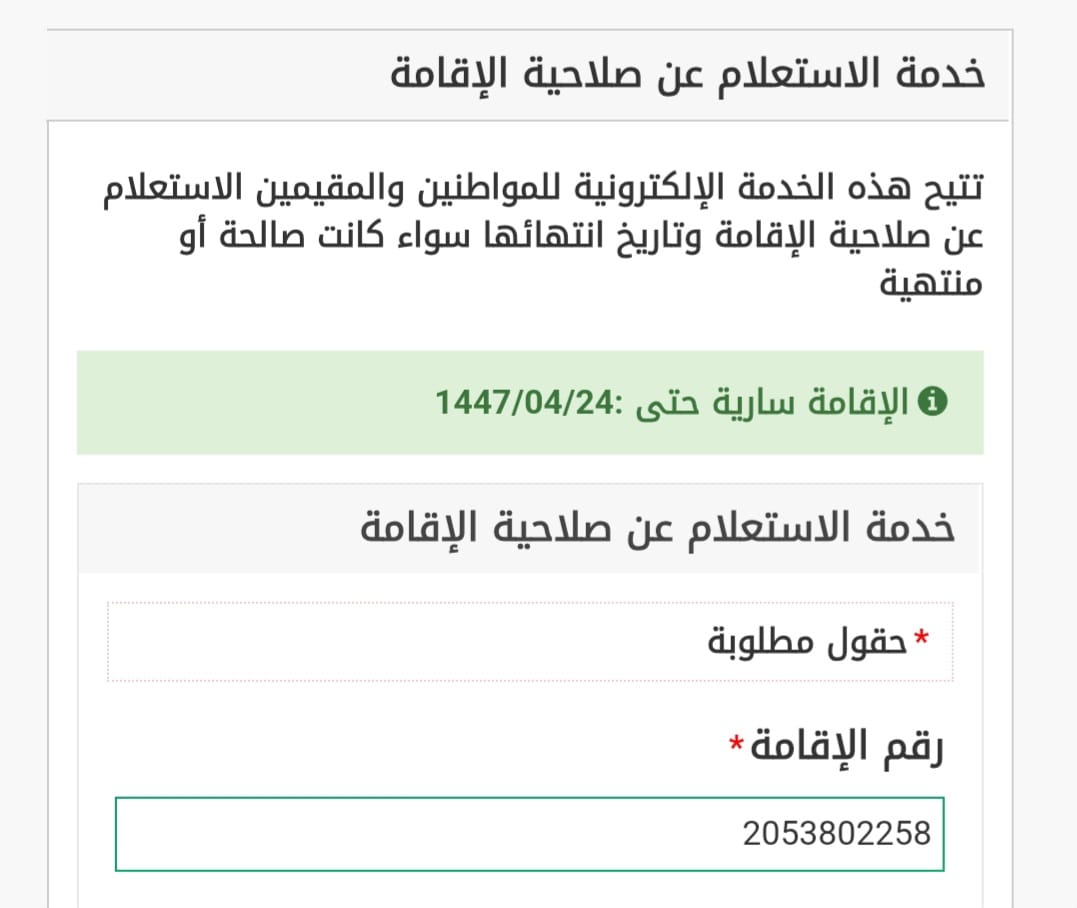Click the red asterisk before حقول مطلوبة

pyautogui.click(x=920, y=636)
